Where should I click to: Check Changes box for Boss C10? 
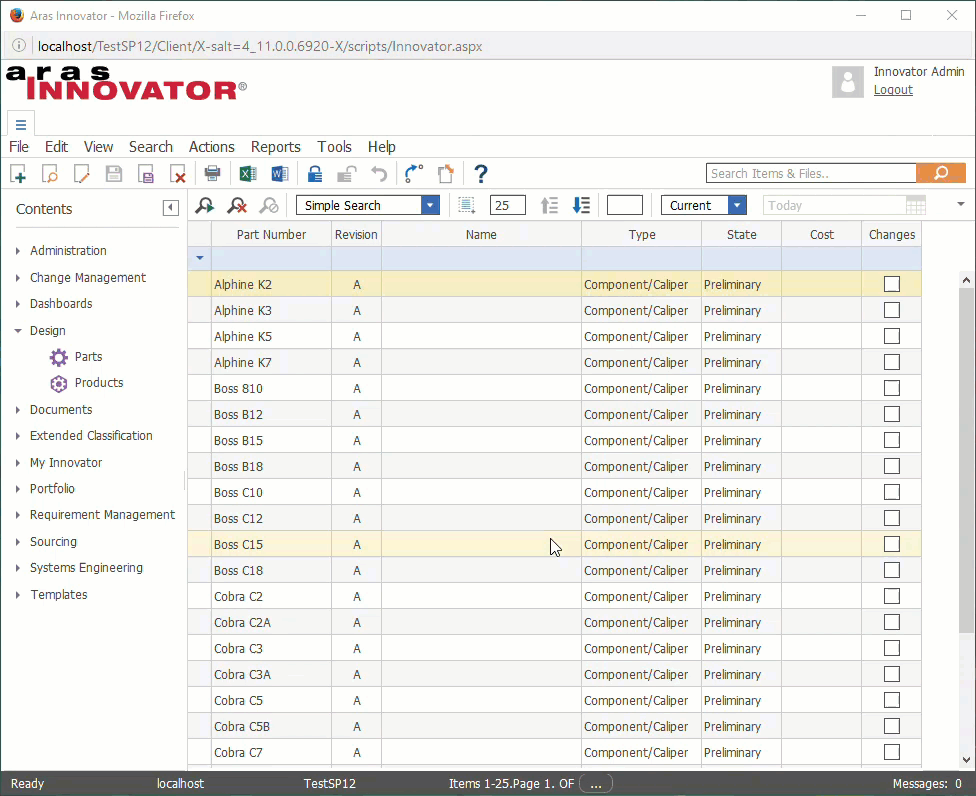892,492
